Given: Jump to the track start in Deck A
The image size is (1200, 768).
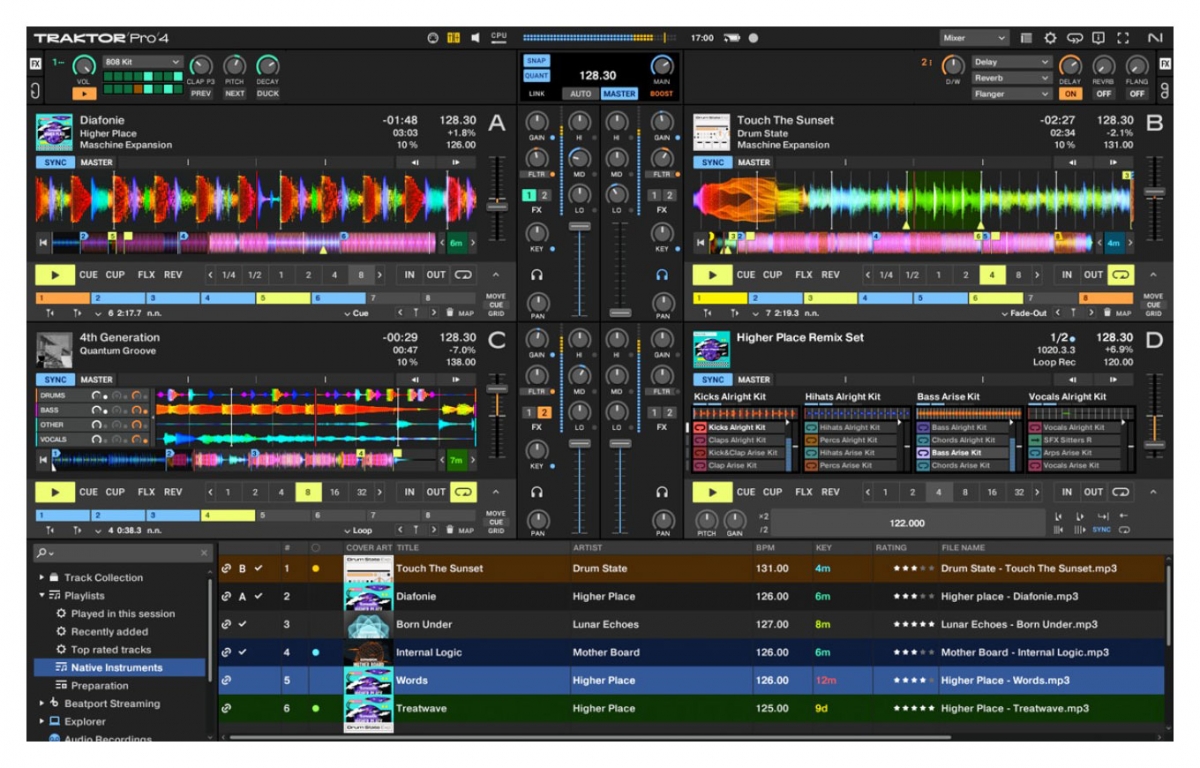Looking at the screenshot, I should pos(43,243).
